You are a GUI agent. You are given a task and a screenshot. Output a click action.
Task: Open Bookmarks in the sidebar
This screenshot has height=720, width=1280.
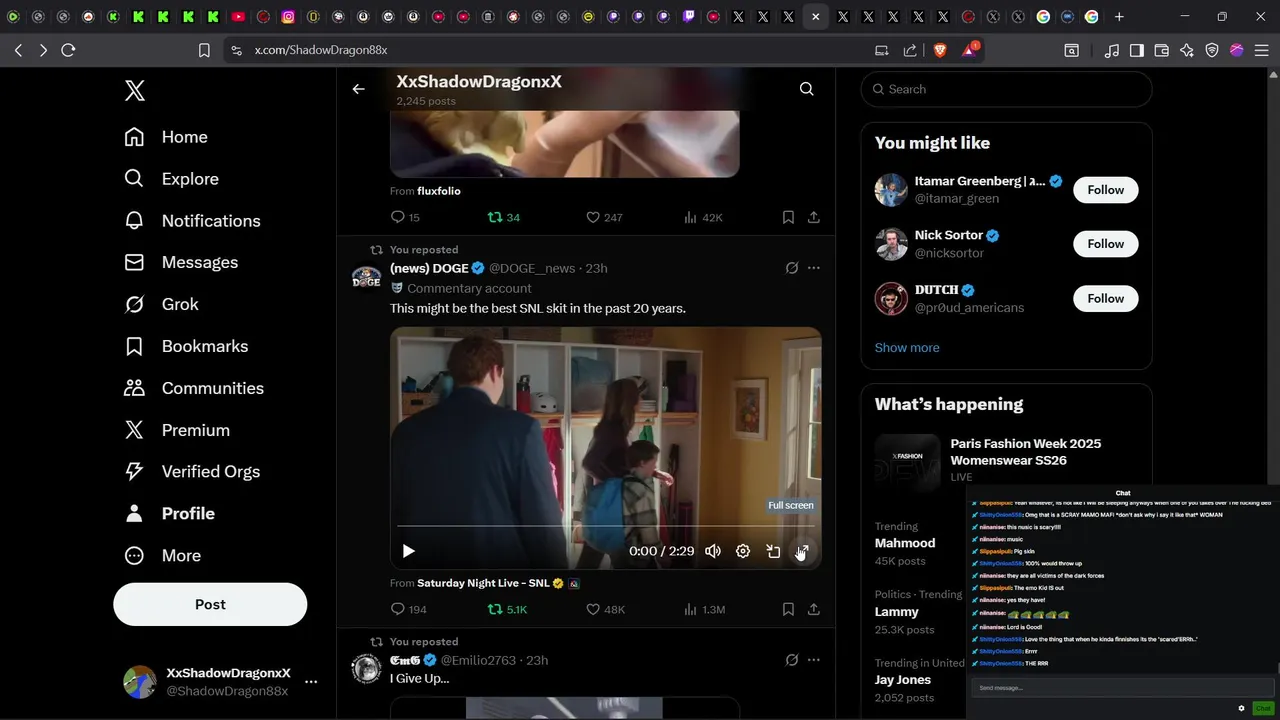(x=186, y=346)
